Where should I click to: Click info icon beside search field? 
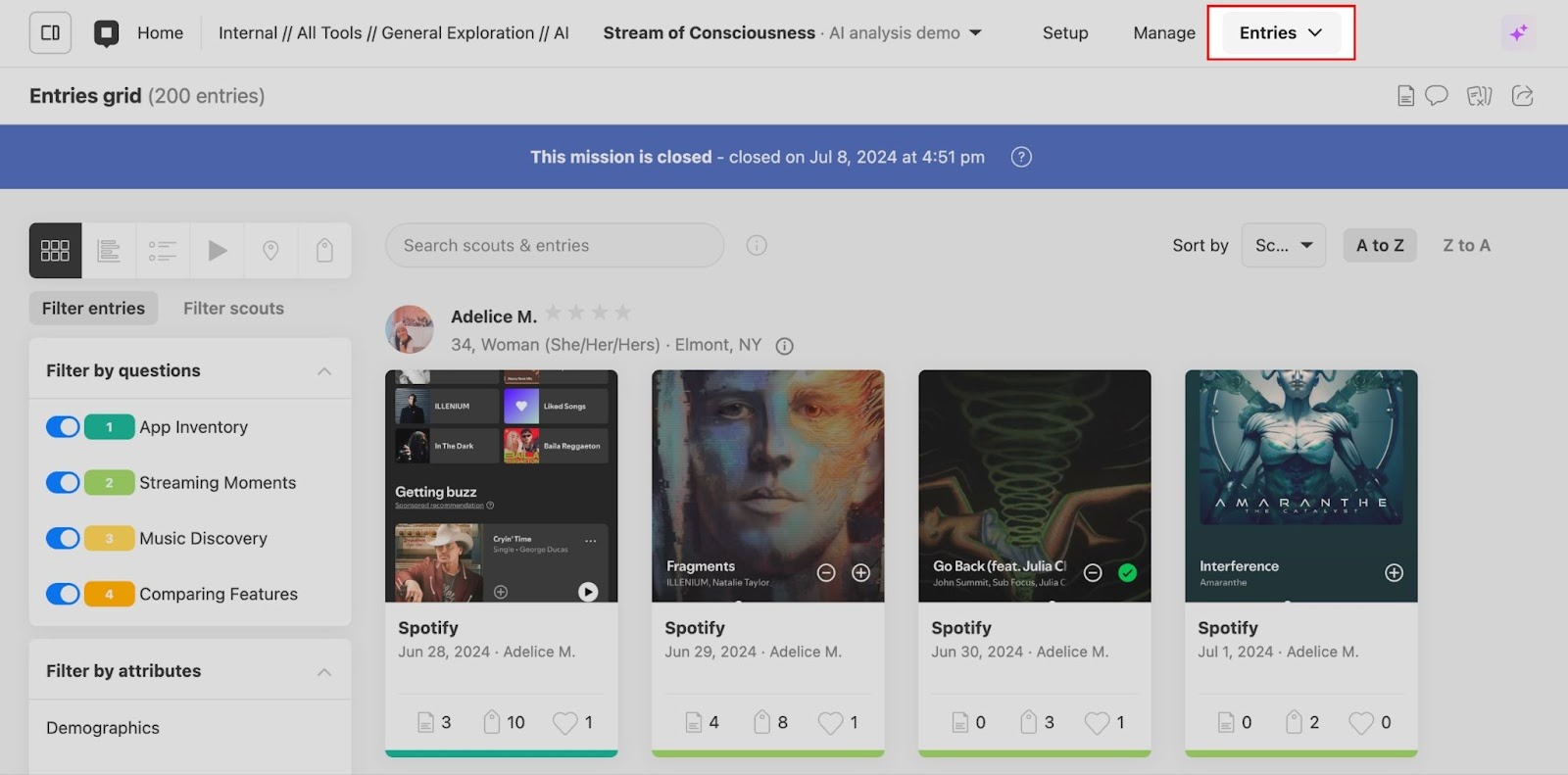click(x=757, y=245)
